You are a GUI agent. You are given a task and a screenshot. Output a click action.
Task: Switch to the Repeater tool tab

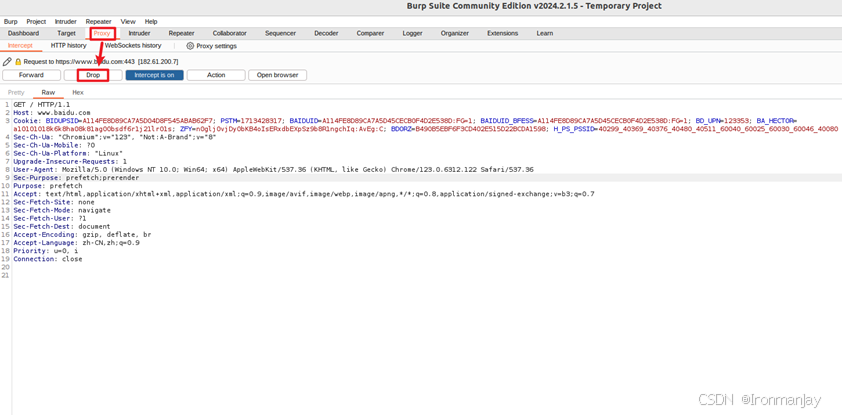click(182, 33)
